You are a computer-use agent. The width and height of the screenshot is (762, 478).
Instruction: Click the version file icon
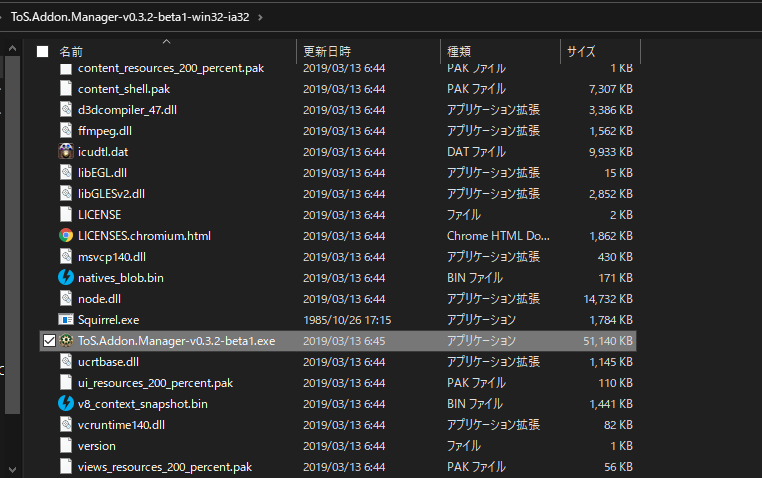click(x=66, y=445)
